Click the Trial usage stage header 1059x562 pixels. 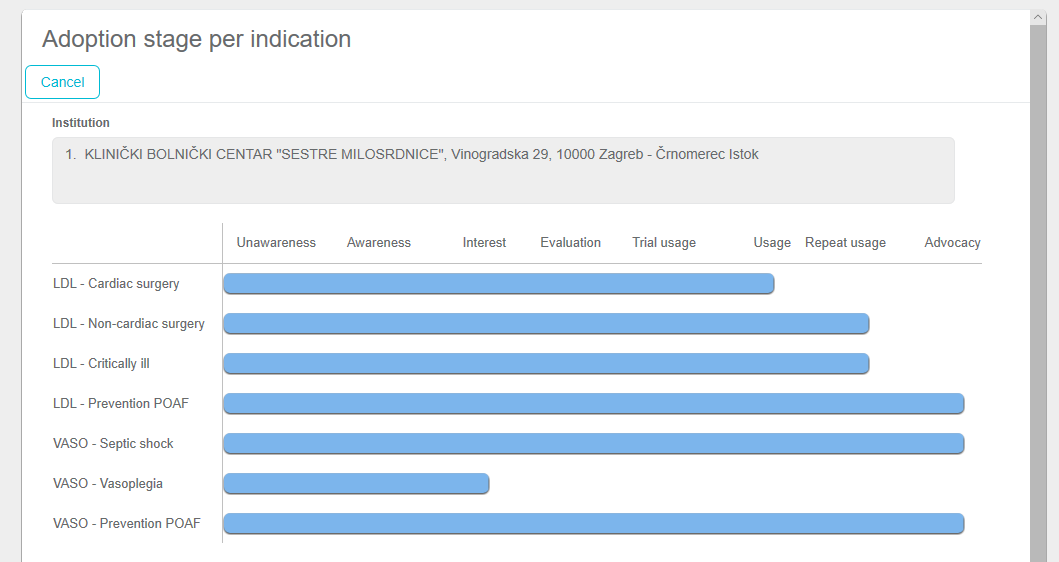coord(664,243)
